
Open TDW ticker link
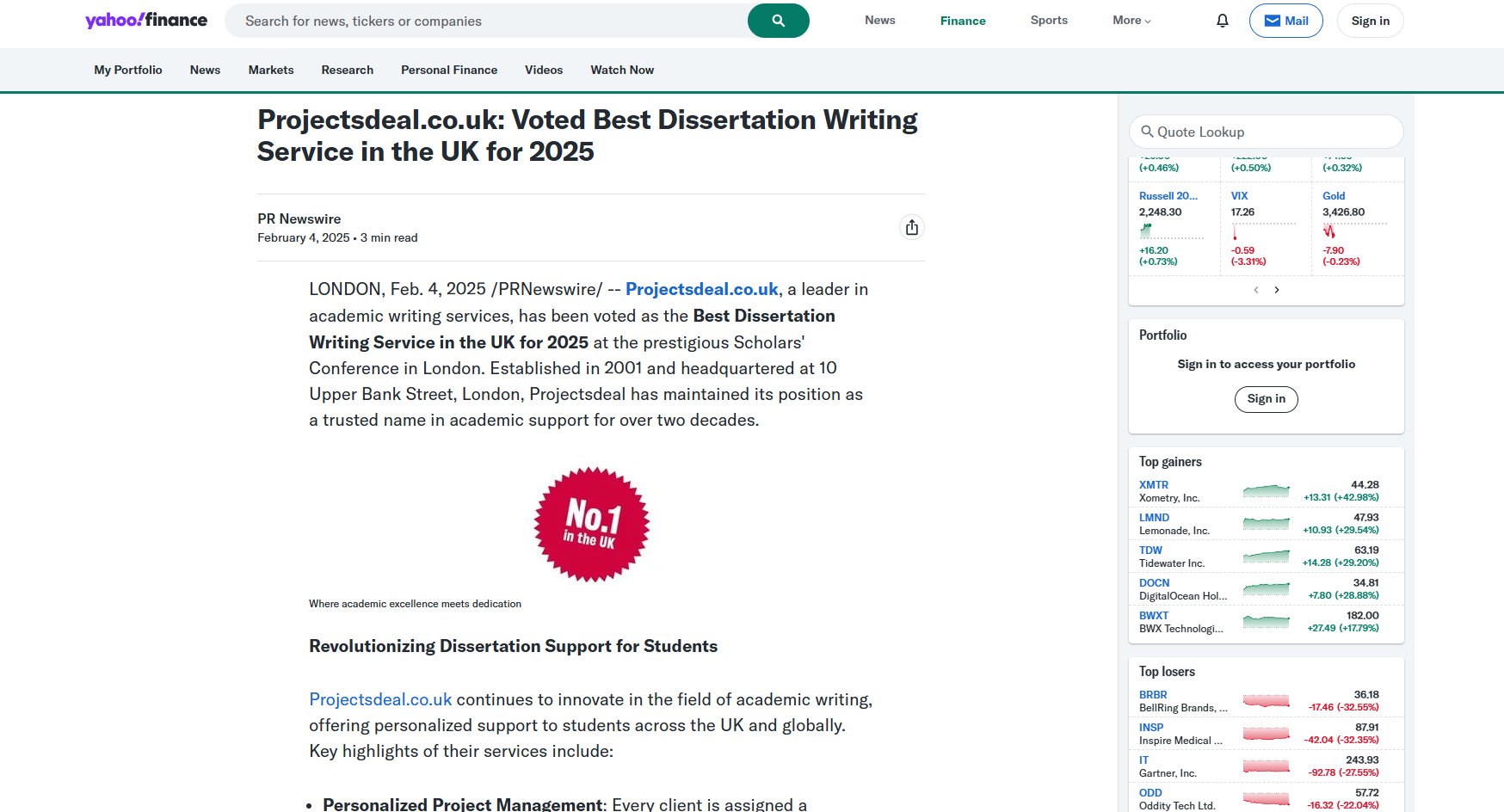click(1150, 551)
